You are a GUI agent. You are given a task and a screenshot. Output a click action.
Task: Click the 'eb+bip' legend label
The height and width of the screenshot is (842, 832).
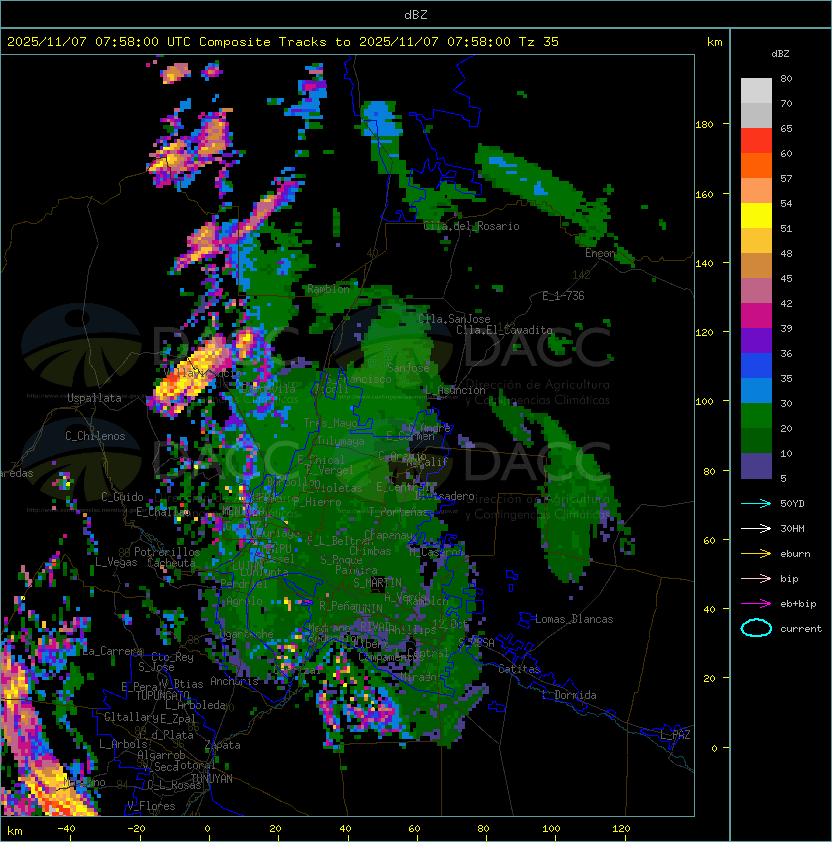tap(798, 604)
